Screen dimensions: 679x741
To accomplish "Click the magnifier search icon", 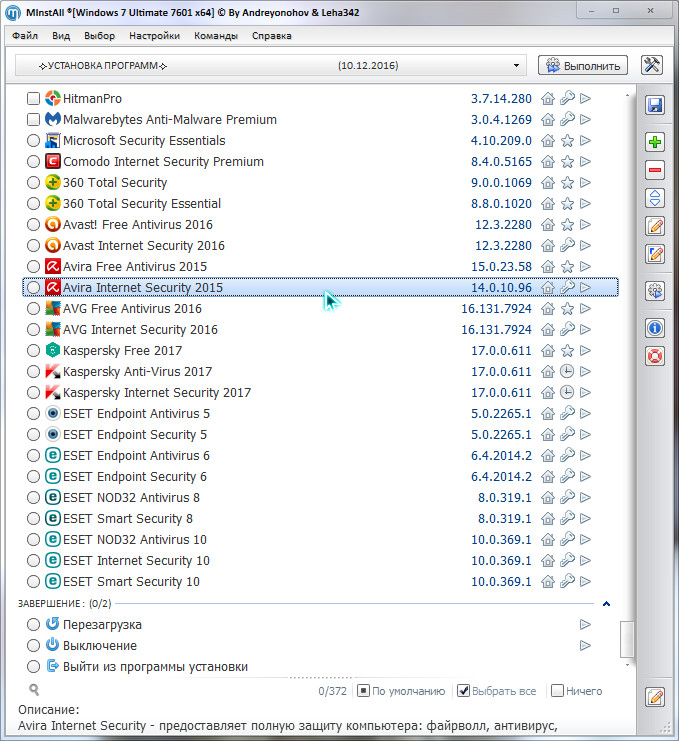I will (x=34, y=690).
